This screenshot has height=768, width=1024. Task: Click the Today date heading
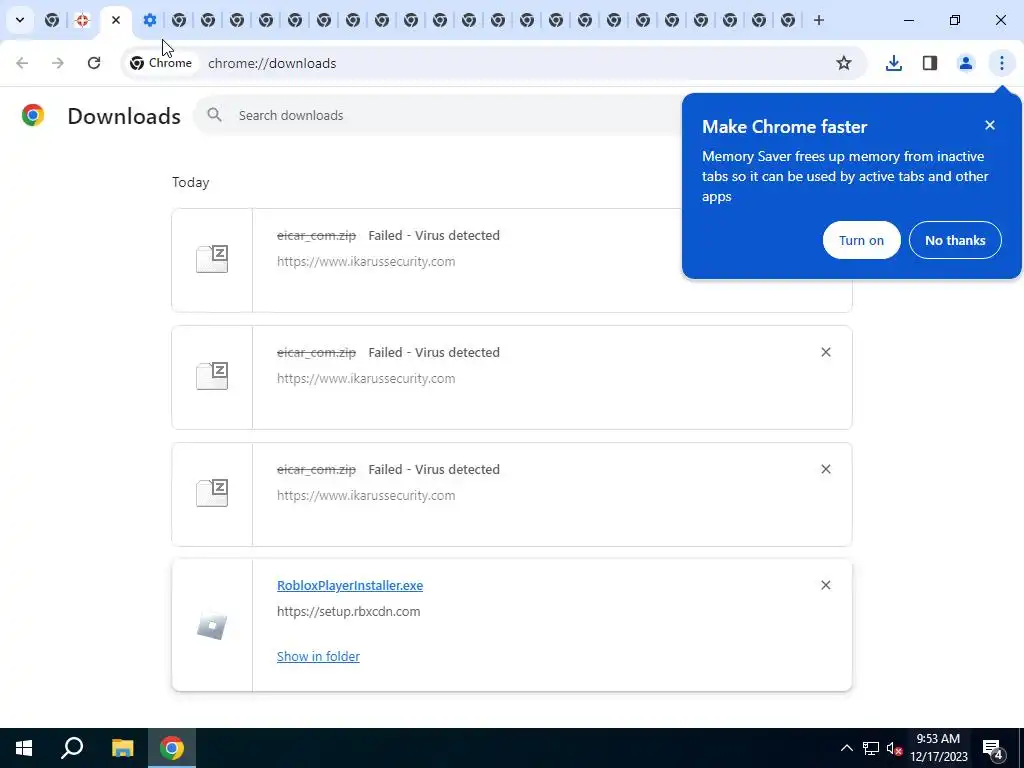pos(191,182)
